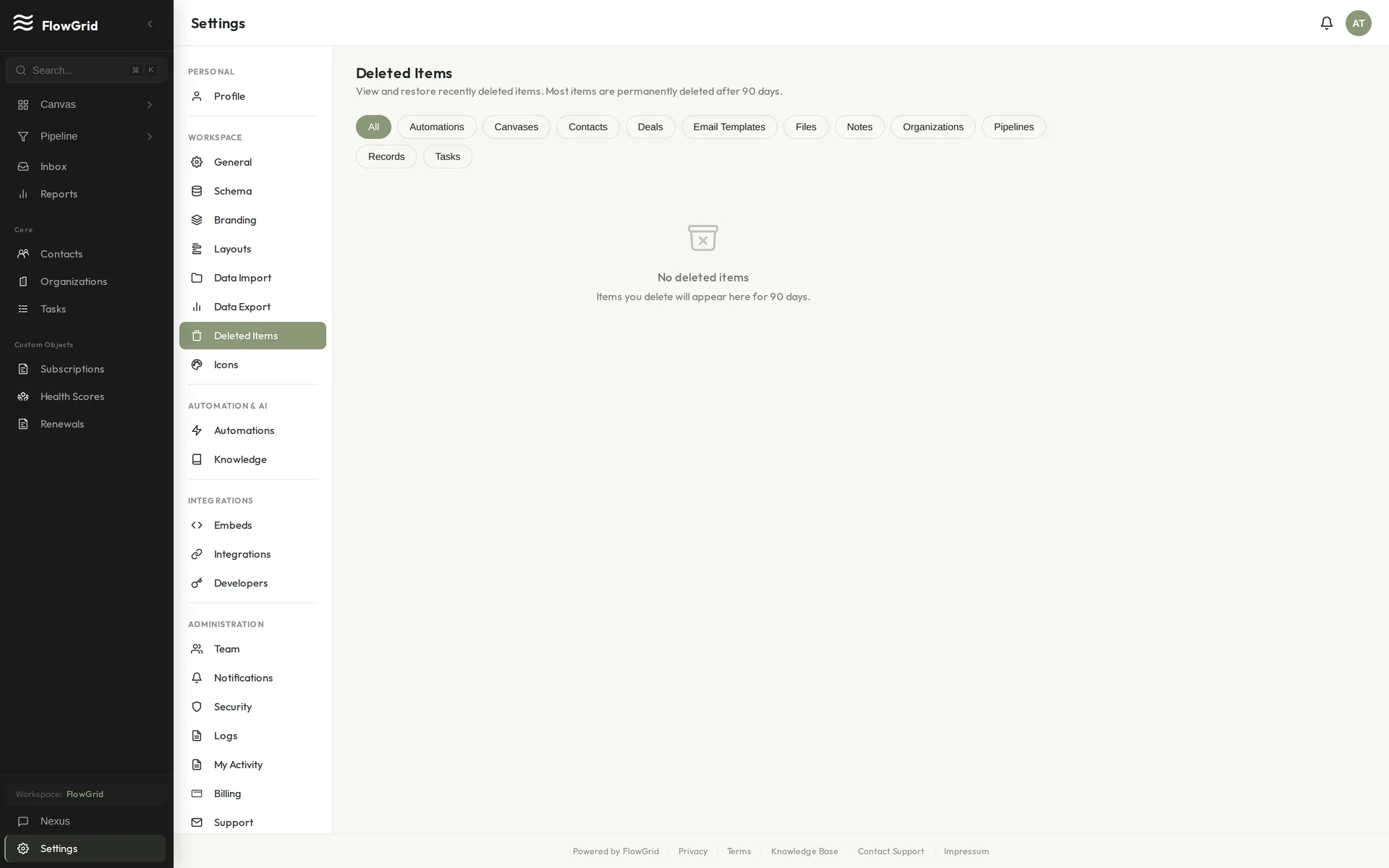The width and height of the screenshot is (1389, 868).
Task: Click the Search input field
Action: click(86, 71)
